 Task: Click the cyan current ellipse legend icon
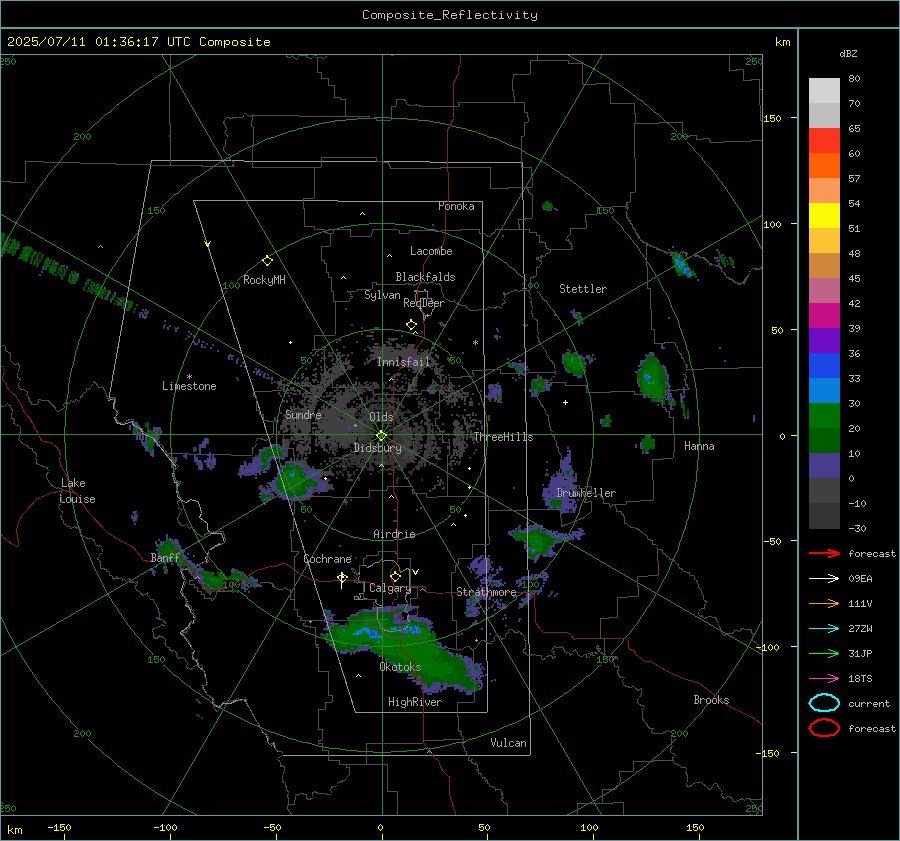pos(824,703)
